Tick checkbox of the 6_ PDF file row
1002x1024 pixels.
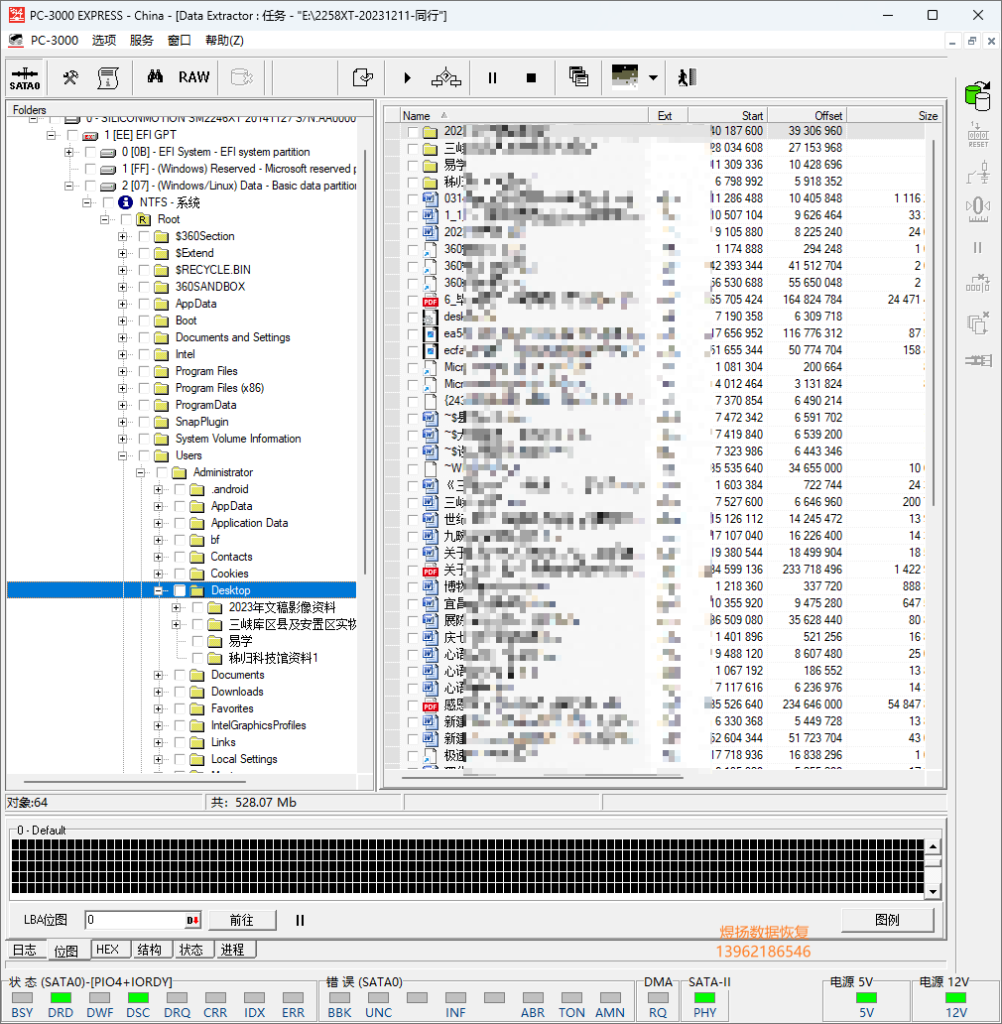(x=412, y=300)
